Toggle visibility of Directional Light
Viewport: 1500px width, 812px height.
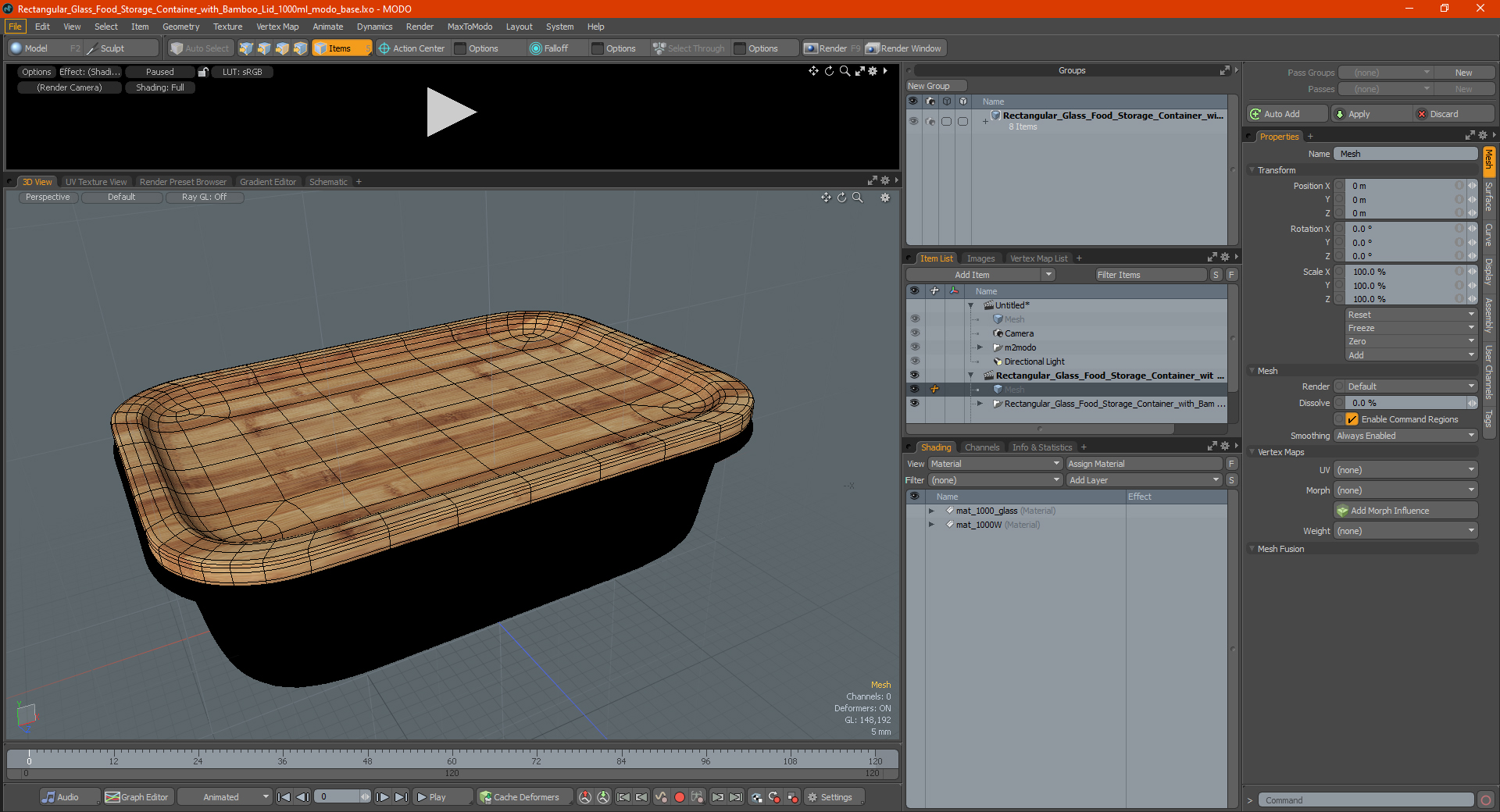(x=914, y=361)
